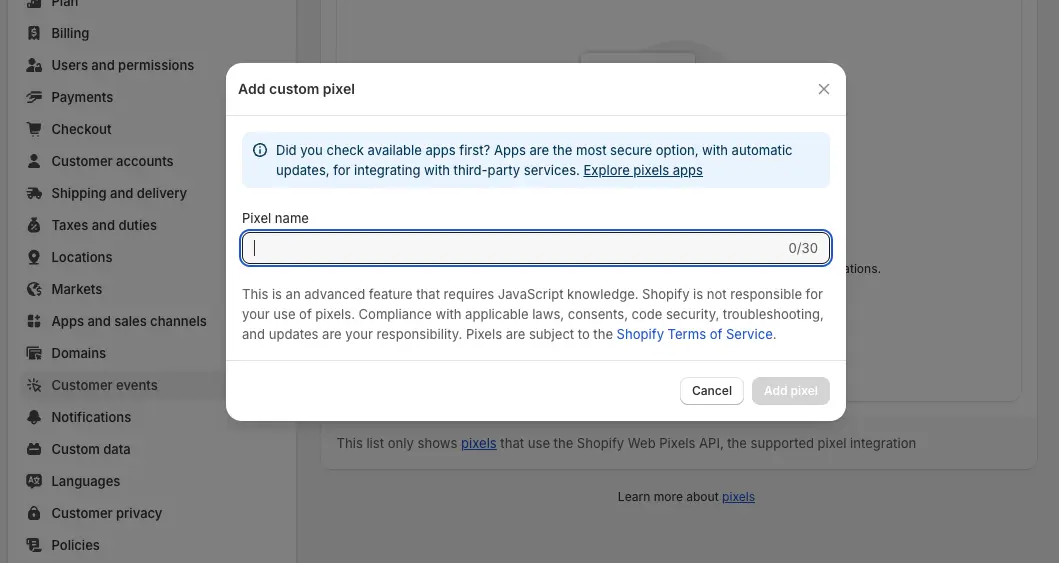1059x563 pixels.
Task: Click the Add pixel button
Action: point(790,391)
